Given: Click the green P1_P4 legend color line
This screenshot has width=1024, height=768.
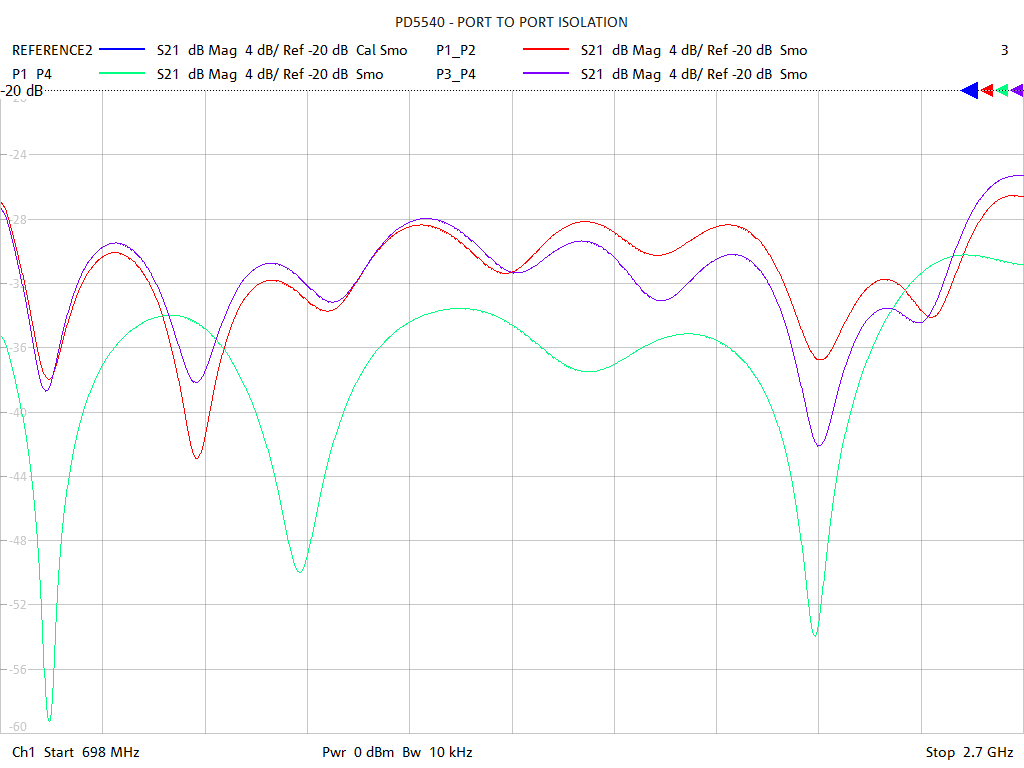Looking at the screenshot, I should (123, 74).
